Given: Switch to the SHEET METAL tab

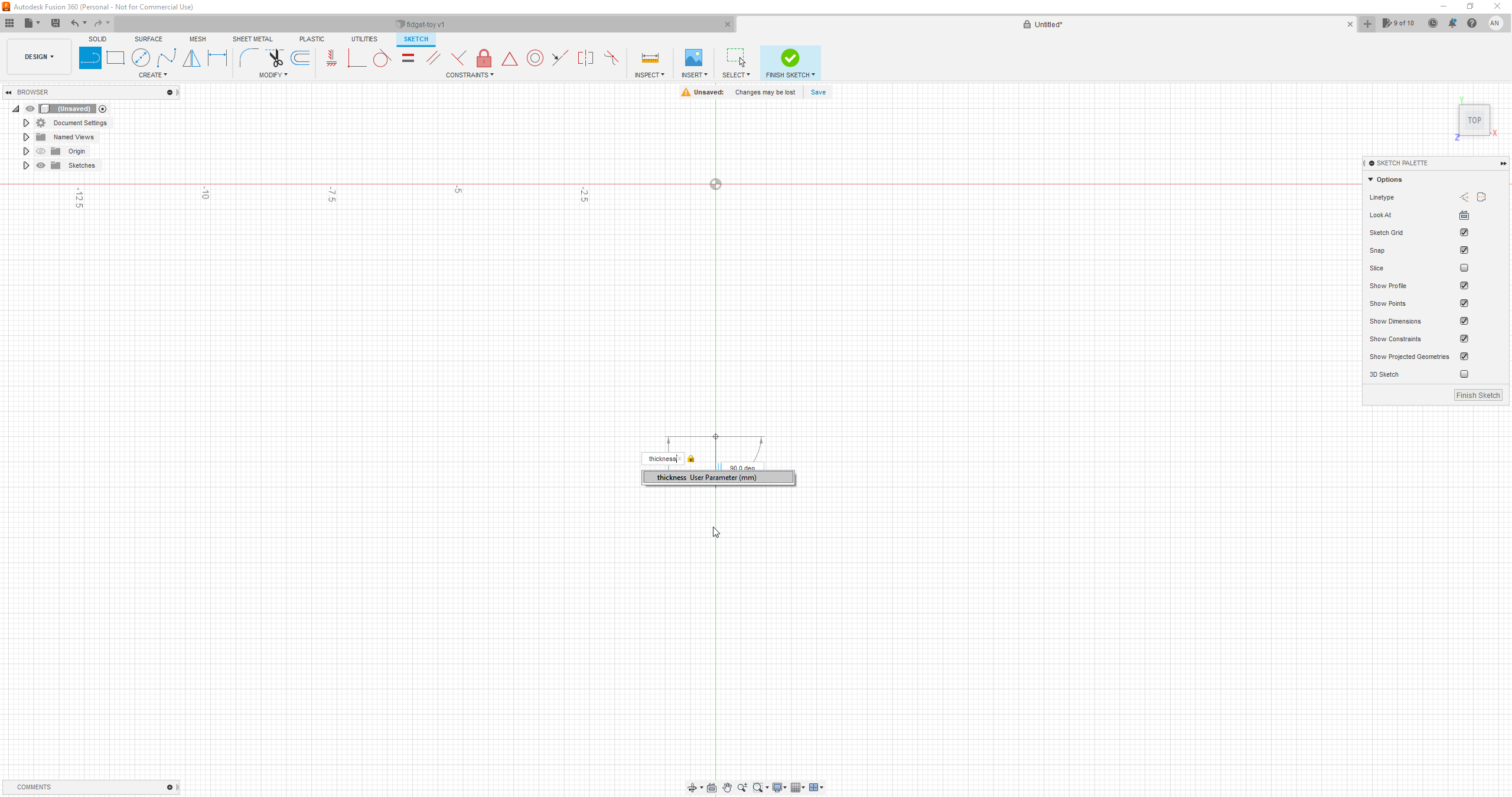Looking at the screenshot, I should click(x=252, y=39).
